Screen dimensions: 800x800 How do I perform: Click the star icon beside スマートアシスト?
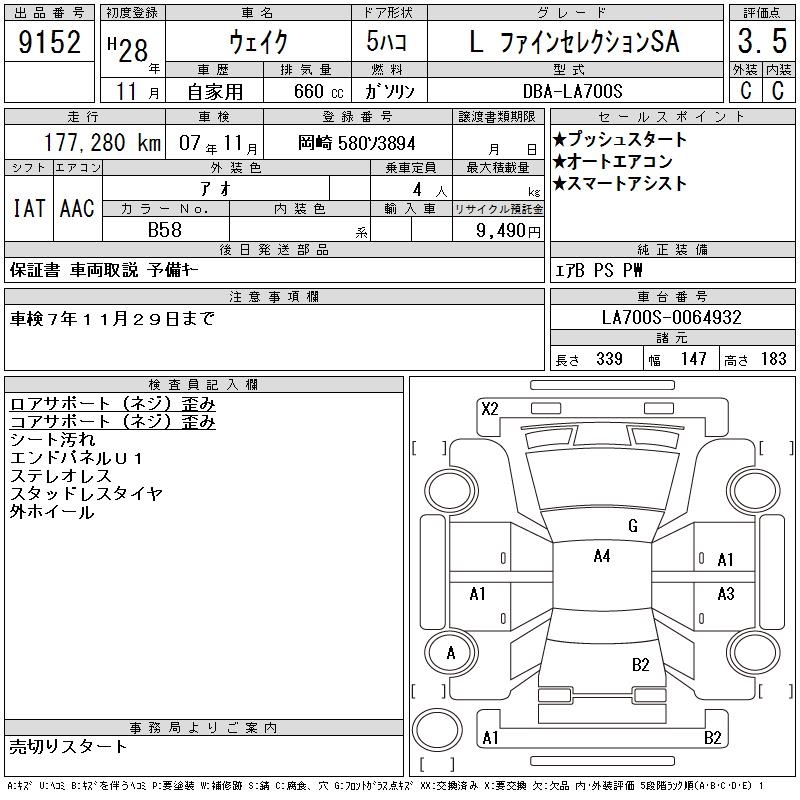tap(560, 183)
